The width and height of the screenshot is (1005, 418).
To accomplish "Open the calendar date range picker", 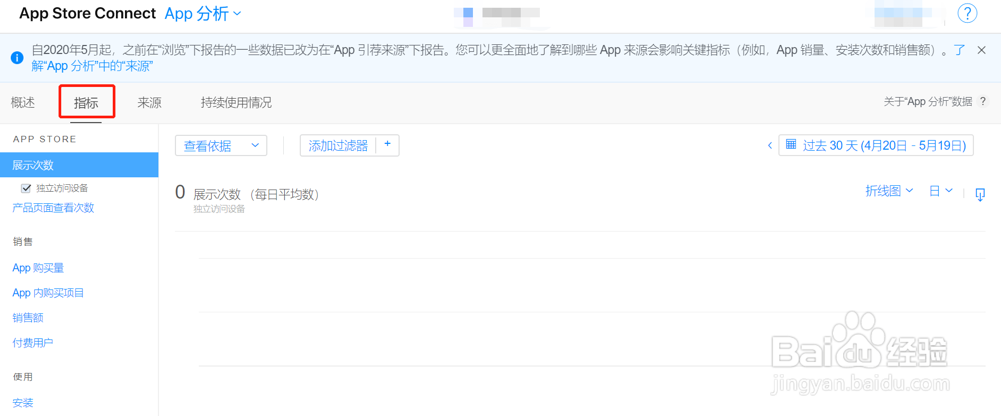I will click(x=876, y=146).
